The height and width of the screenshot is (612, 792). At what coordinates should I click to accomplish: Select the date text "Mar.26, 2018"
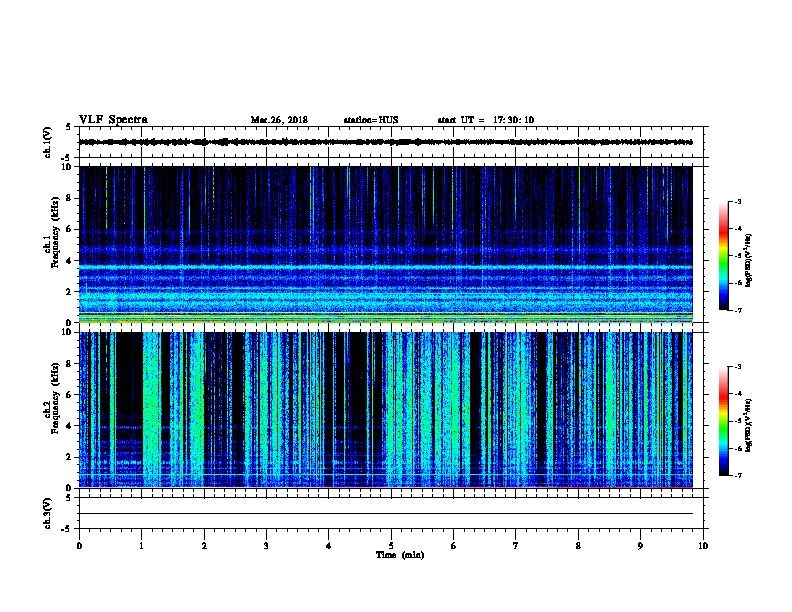279,120
